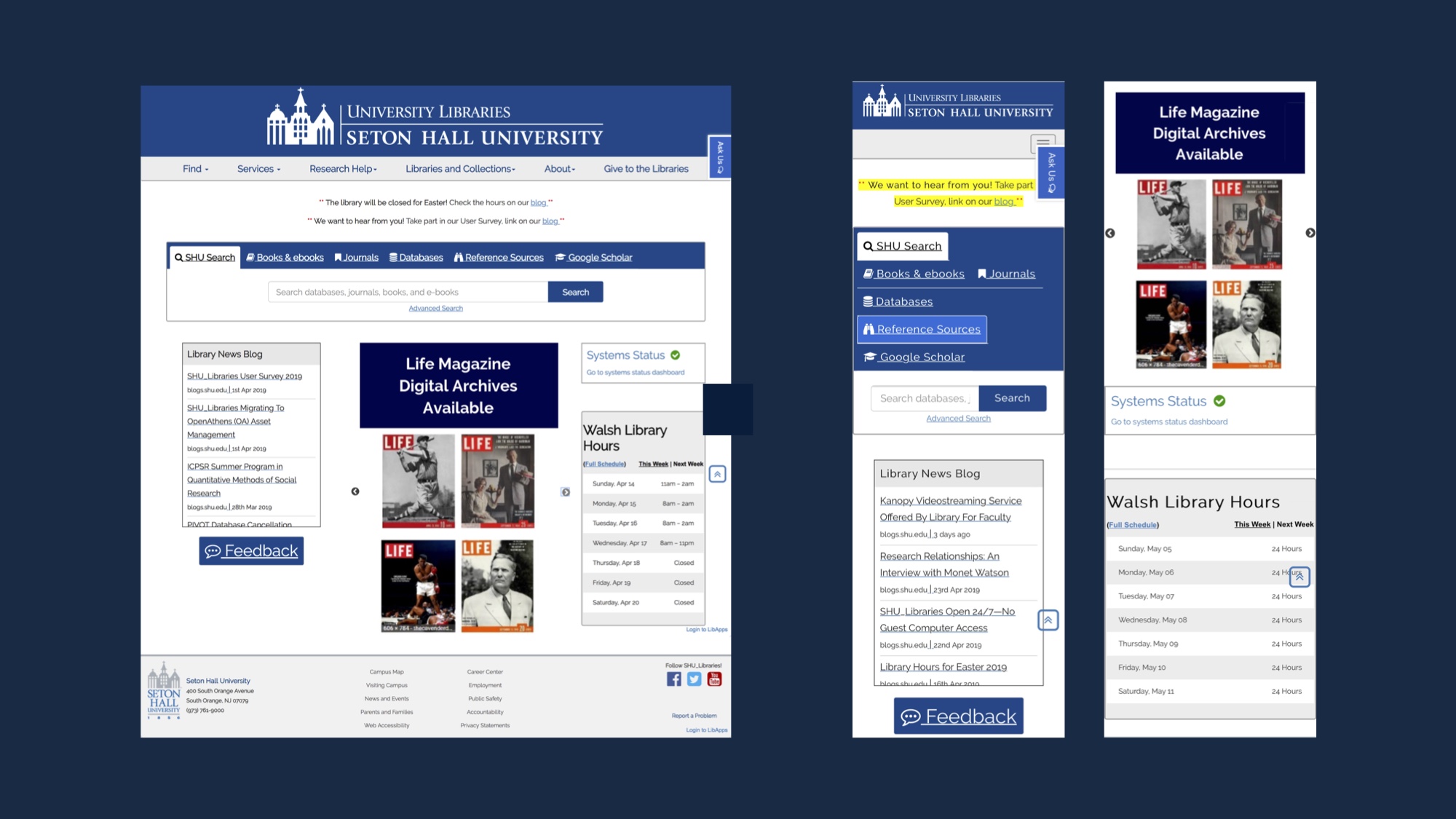
Task: Click the Seton Hall University footer logo
Action: (164, 690)
